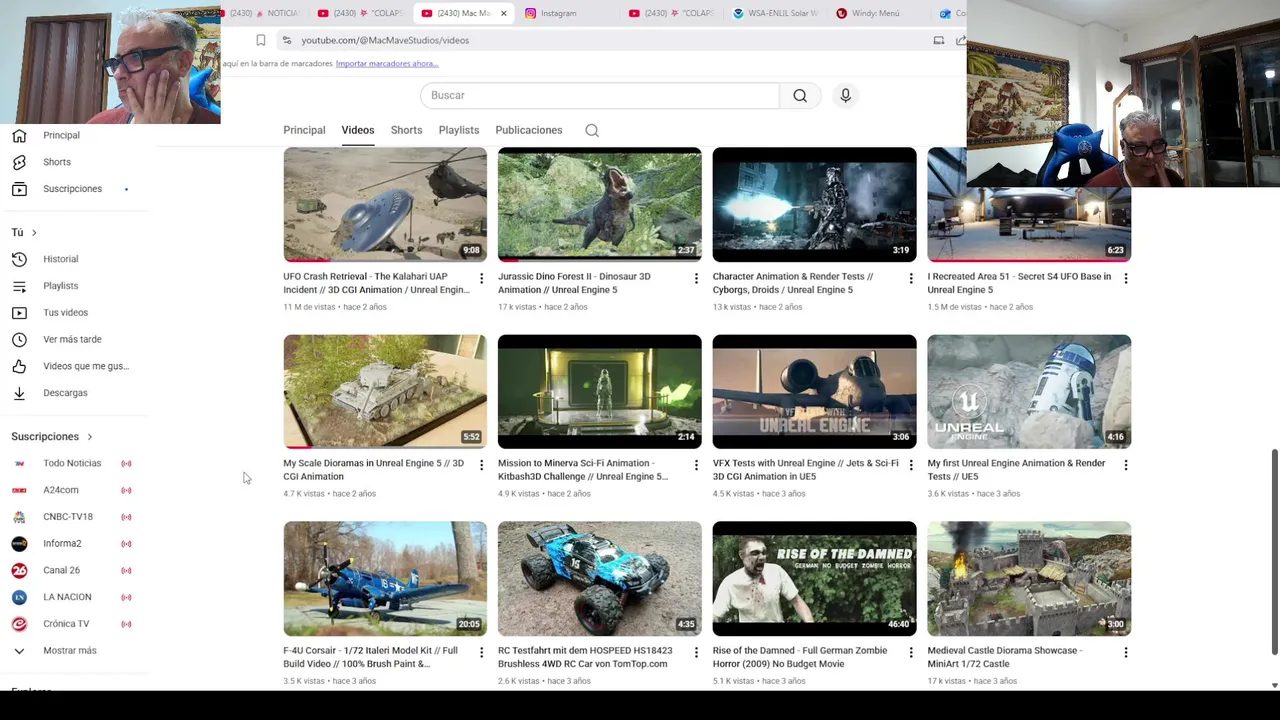Viewport: 1280px width, 720px height.
Task: Open Ver más tarde clock icon
Action: [x=19, y=339]
